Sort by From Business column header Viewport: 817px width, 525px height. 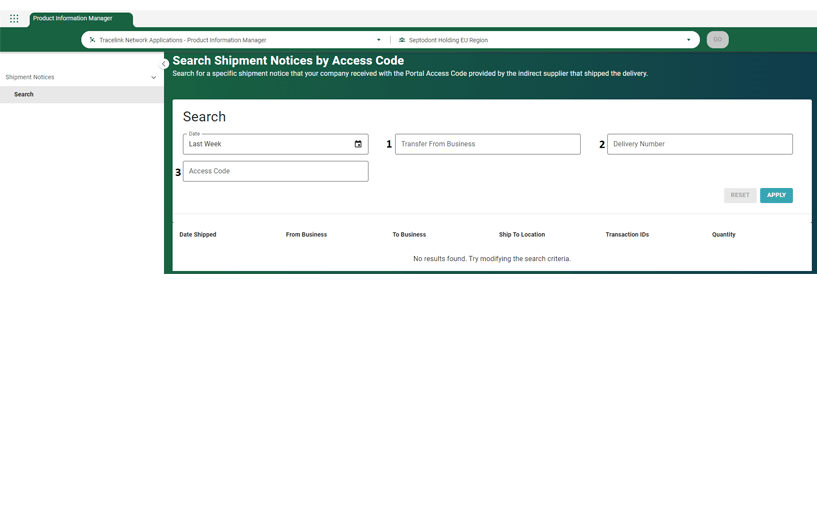(306, 235)
